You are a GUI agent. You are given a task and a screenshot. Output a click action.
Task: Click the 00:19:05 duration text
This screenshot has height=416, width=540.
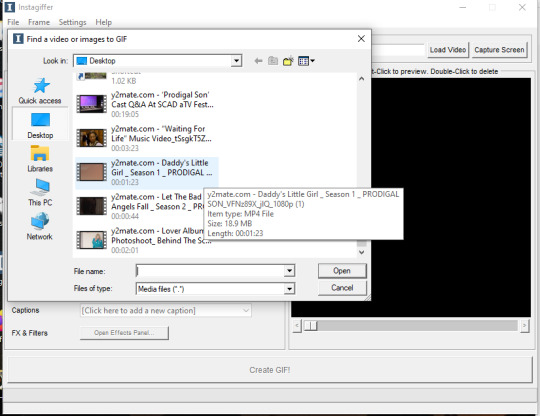[125, 114]
